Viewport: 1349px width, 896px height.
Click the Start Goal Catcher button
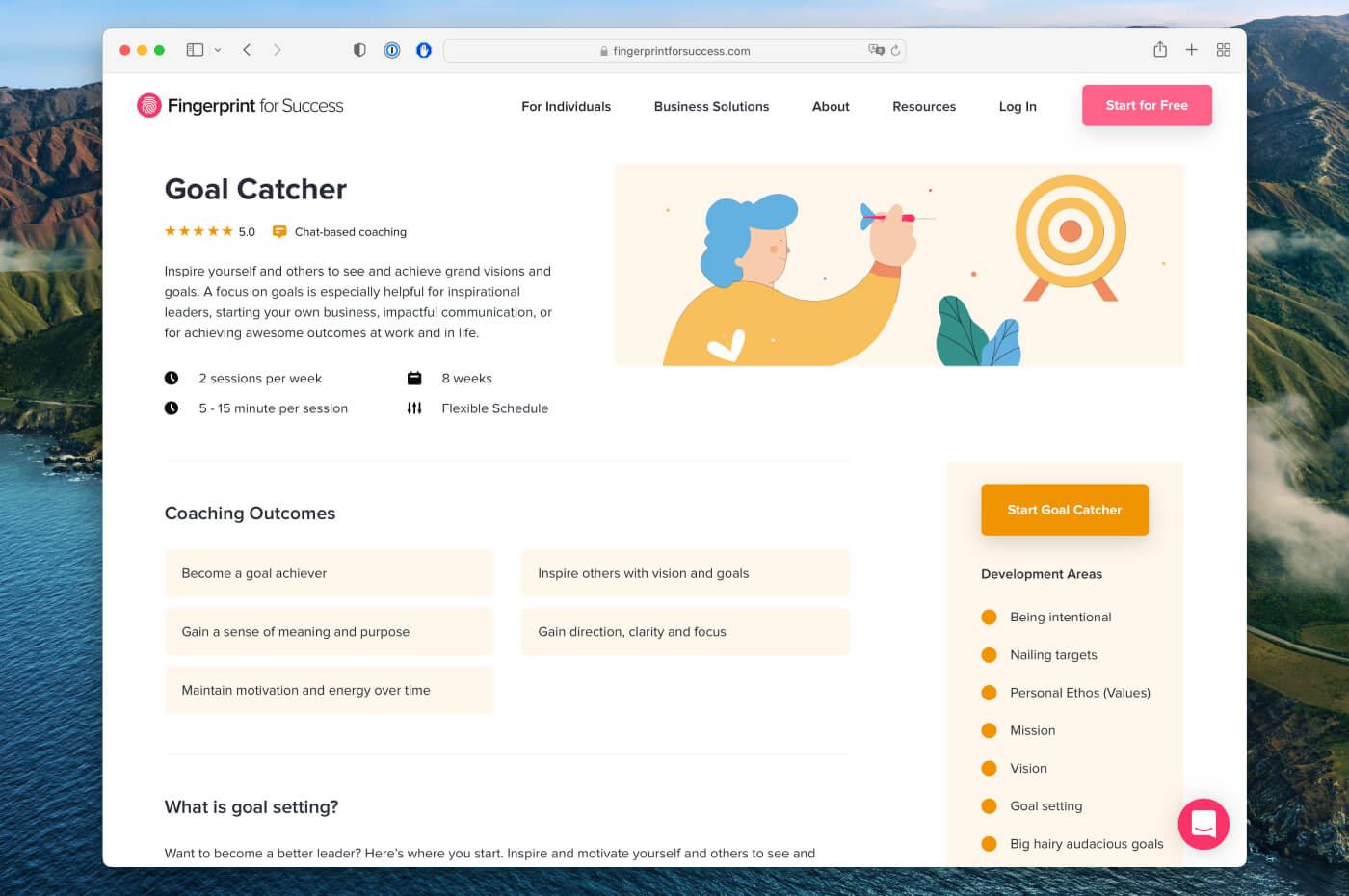click(1065, 510)
